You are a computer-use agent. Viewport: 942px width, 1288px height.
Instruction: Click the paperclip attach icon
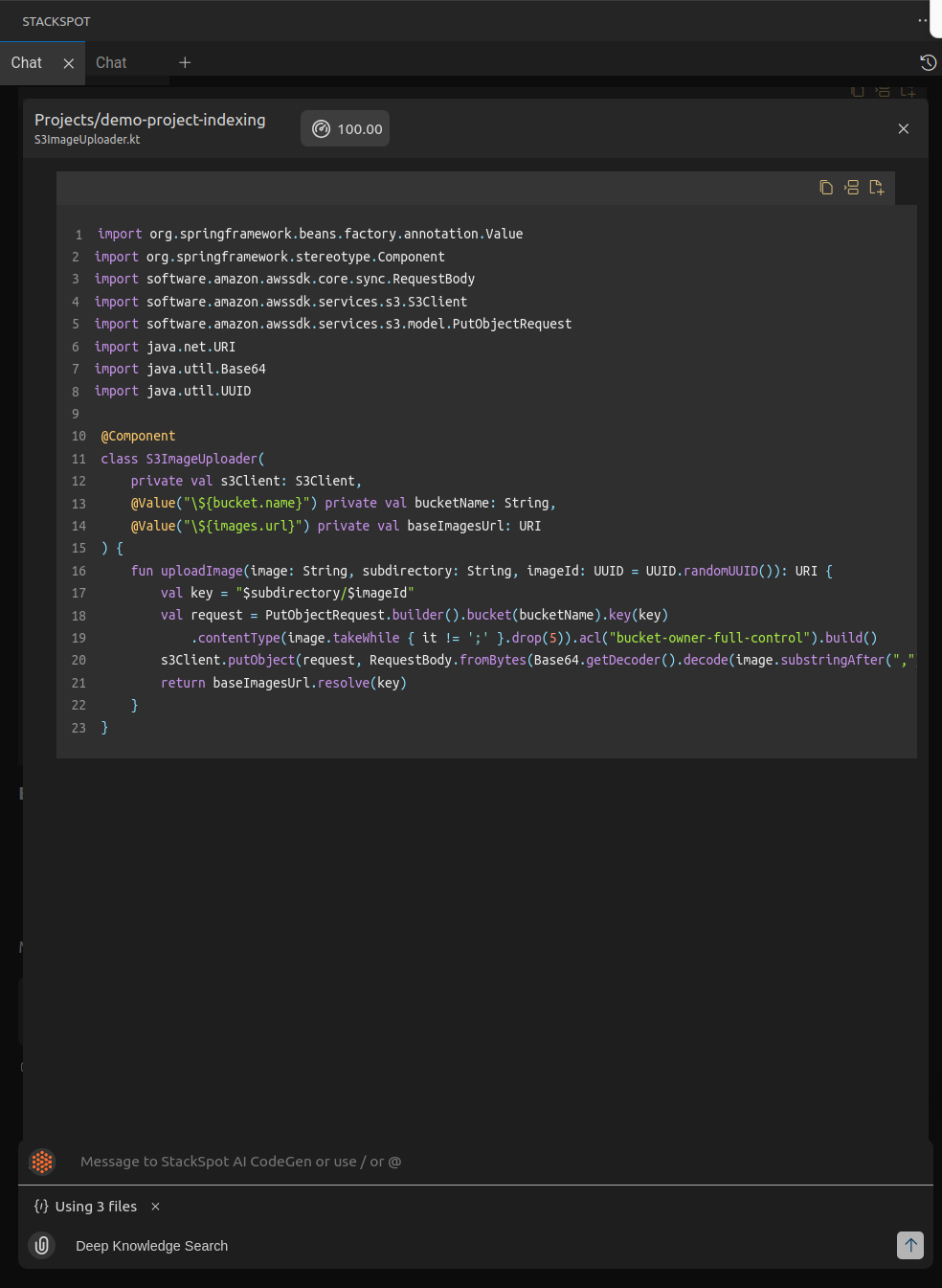click(42, 1245)
